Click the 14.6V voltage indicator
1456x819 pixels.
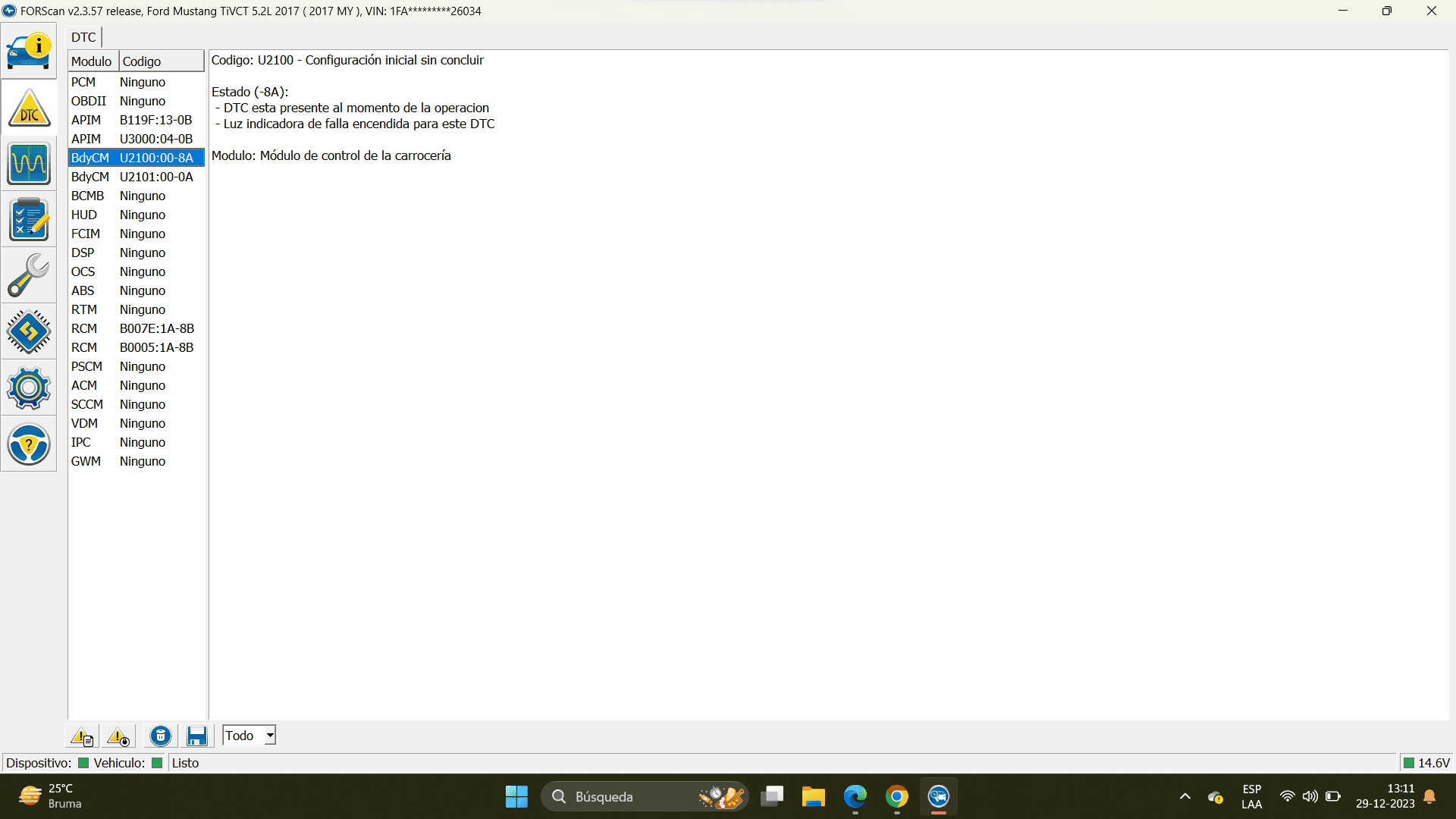[1426, 763]
